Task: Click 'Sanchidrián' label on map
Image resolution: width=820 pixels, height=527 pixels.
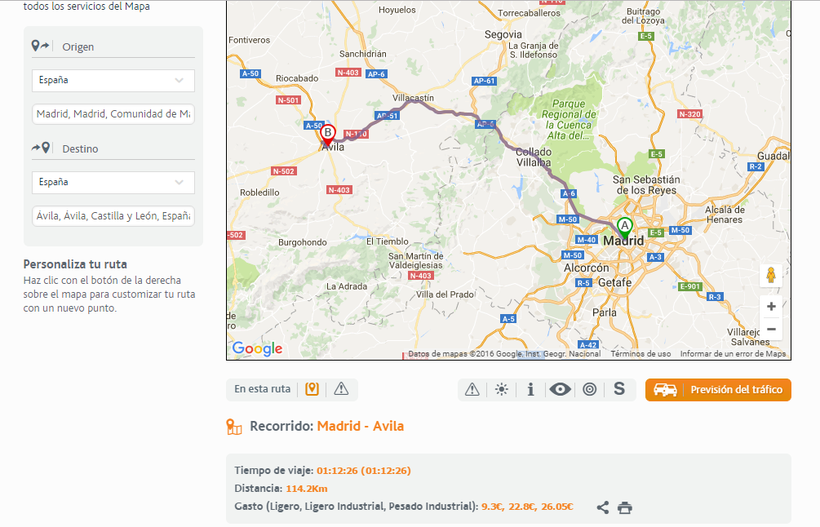Action: tap(363, 54)
